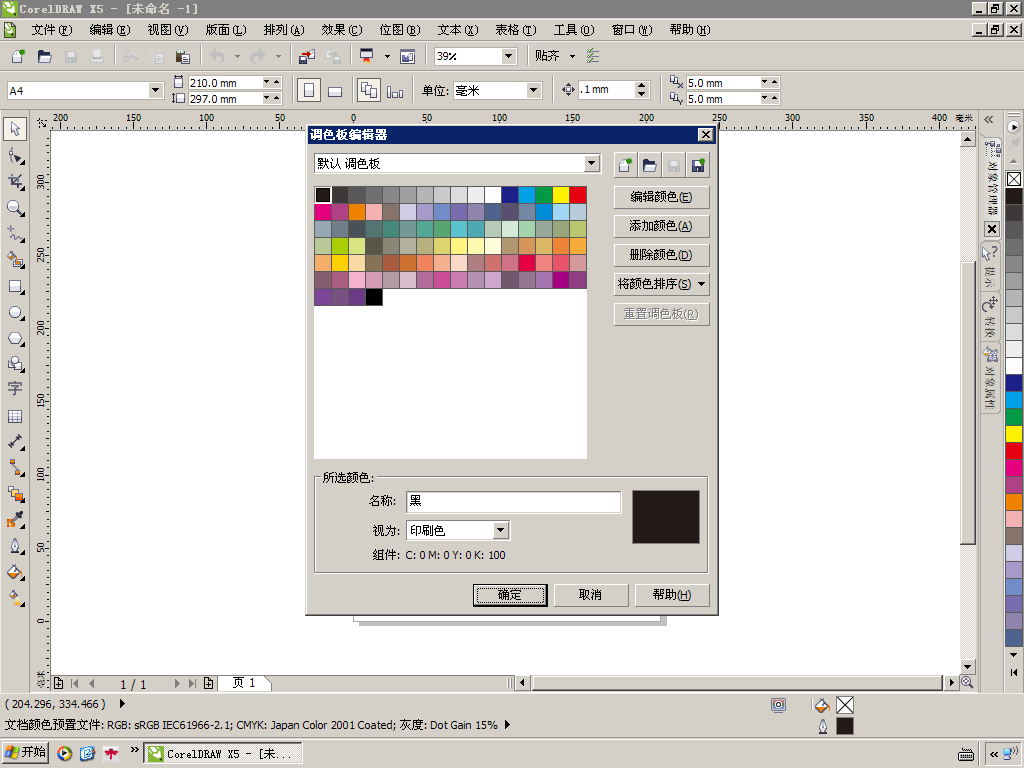1024x768 pixels.
Task: Select the Ellipse tool
Action: [15, 313]
